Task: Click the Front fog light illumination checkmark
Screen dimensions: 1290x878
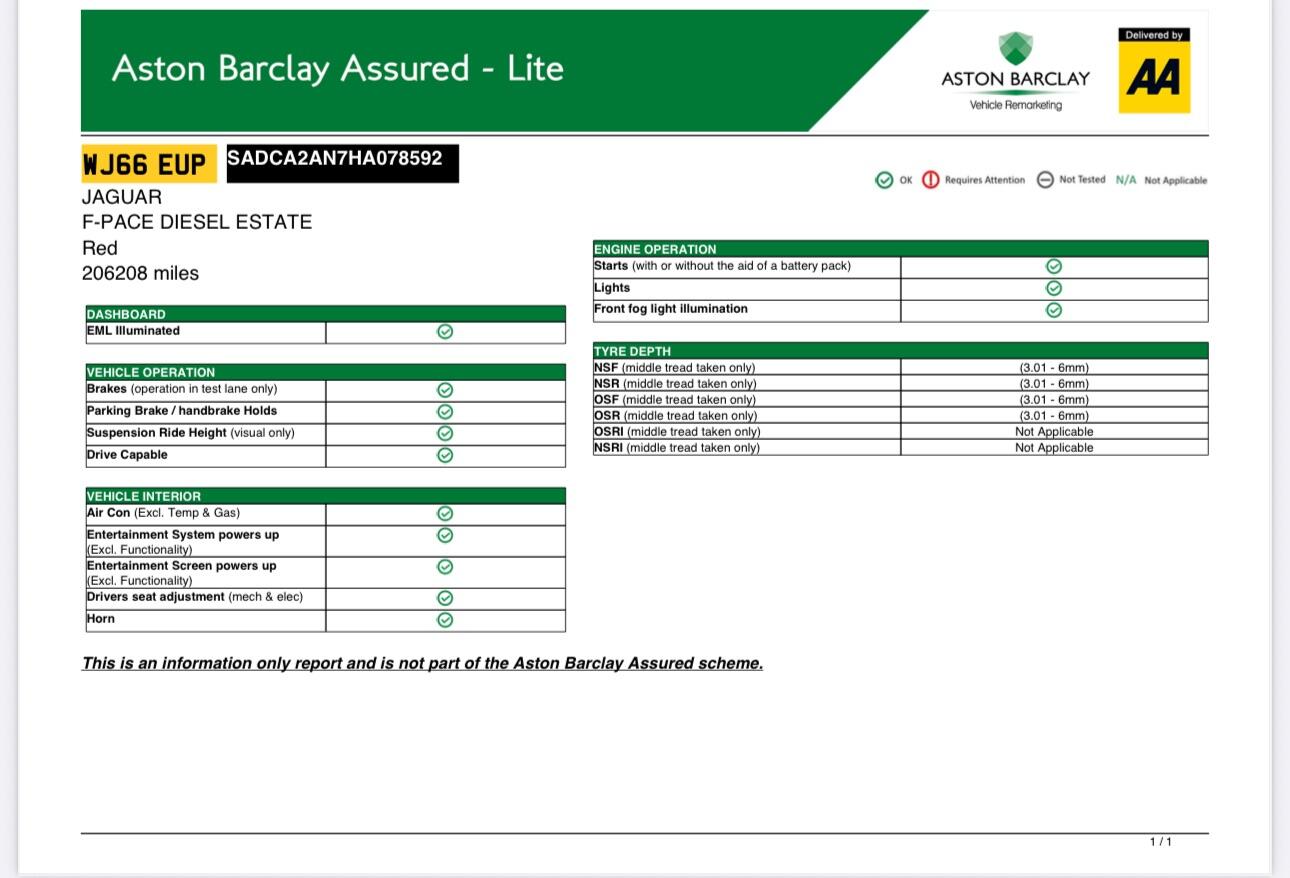Action: click(x=1053, y=310)
